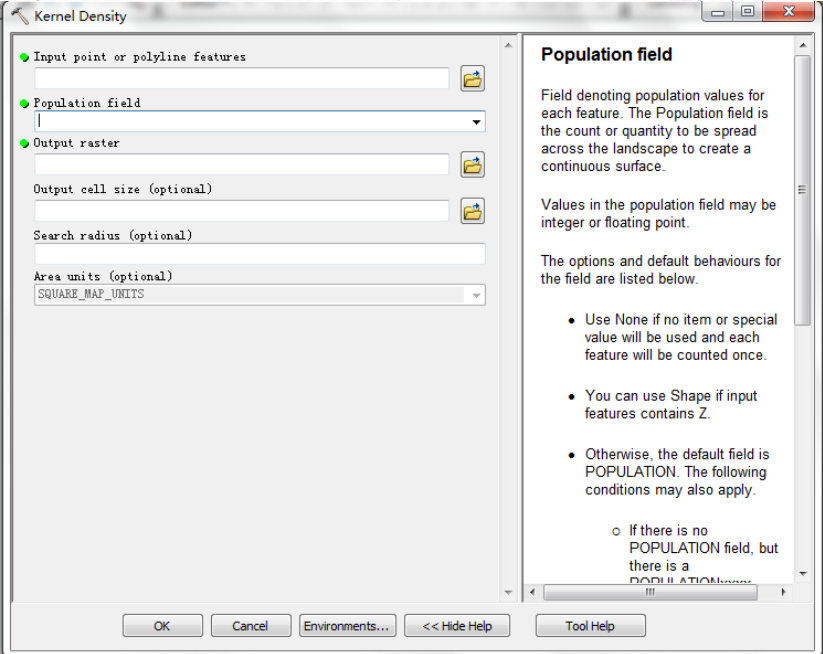This screenshot has height=654, width=823.
Task: Click the help panel horizontal scrollbar thumb
Action: [650, 592]
